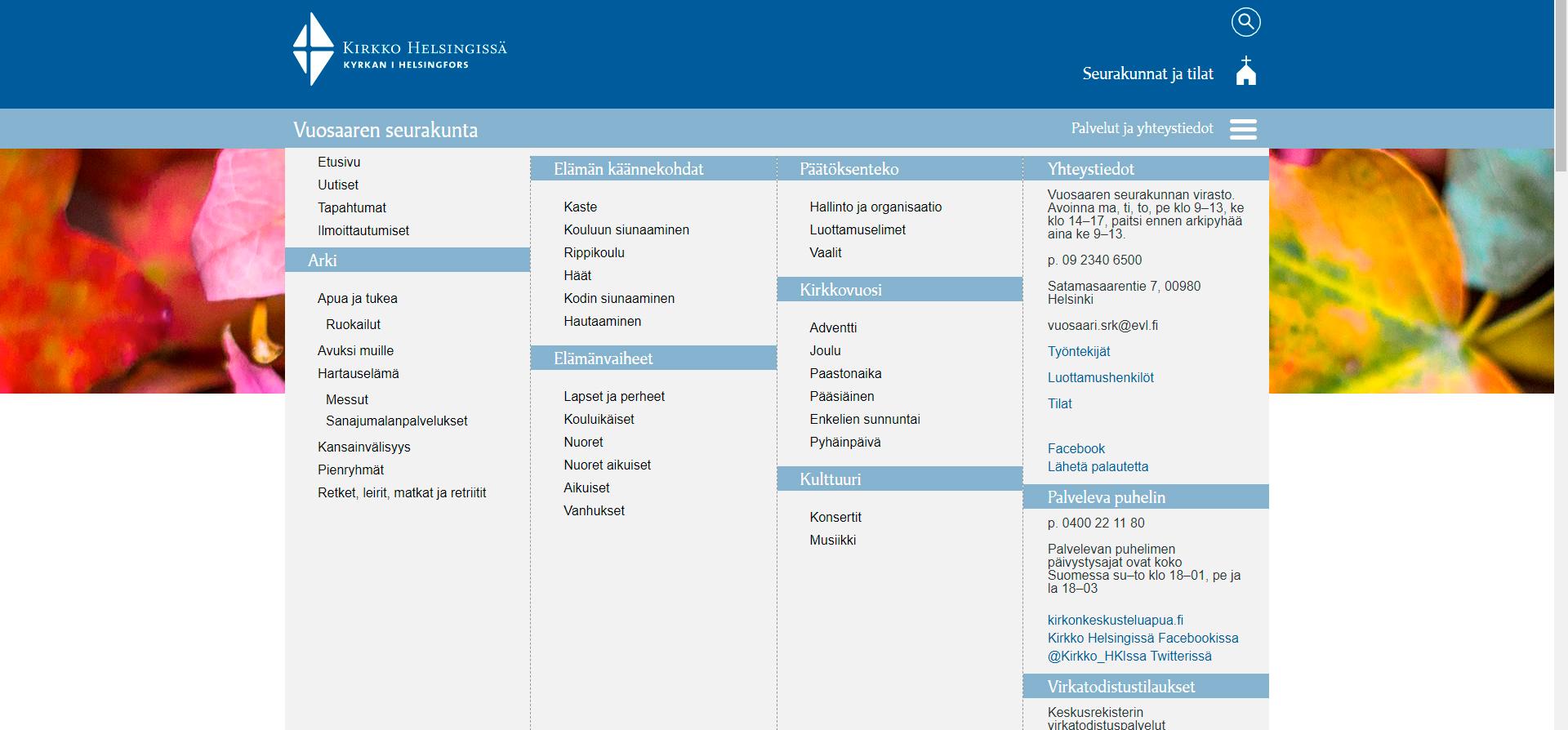
Task: Open the Pääsiäinen page
Action: [x=842, y=396]
